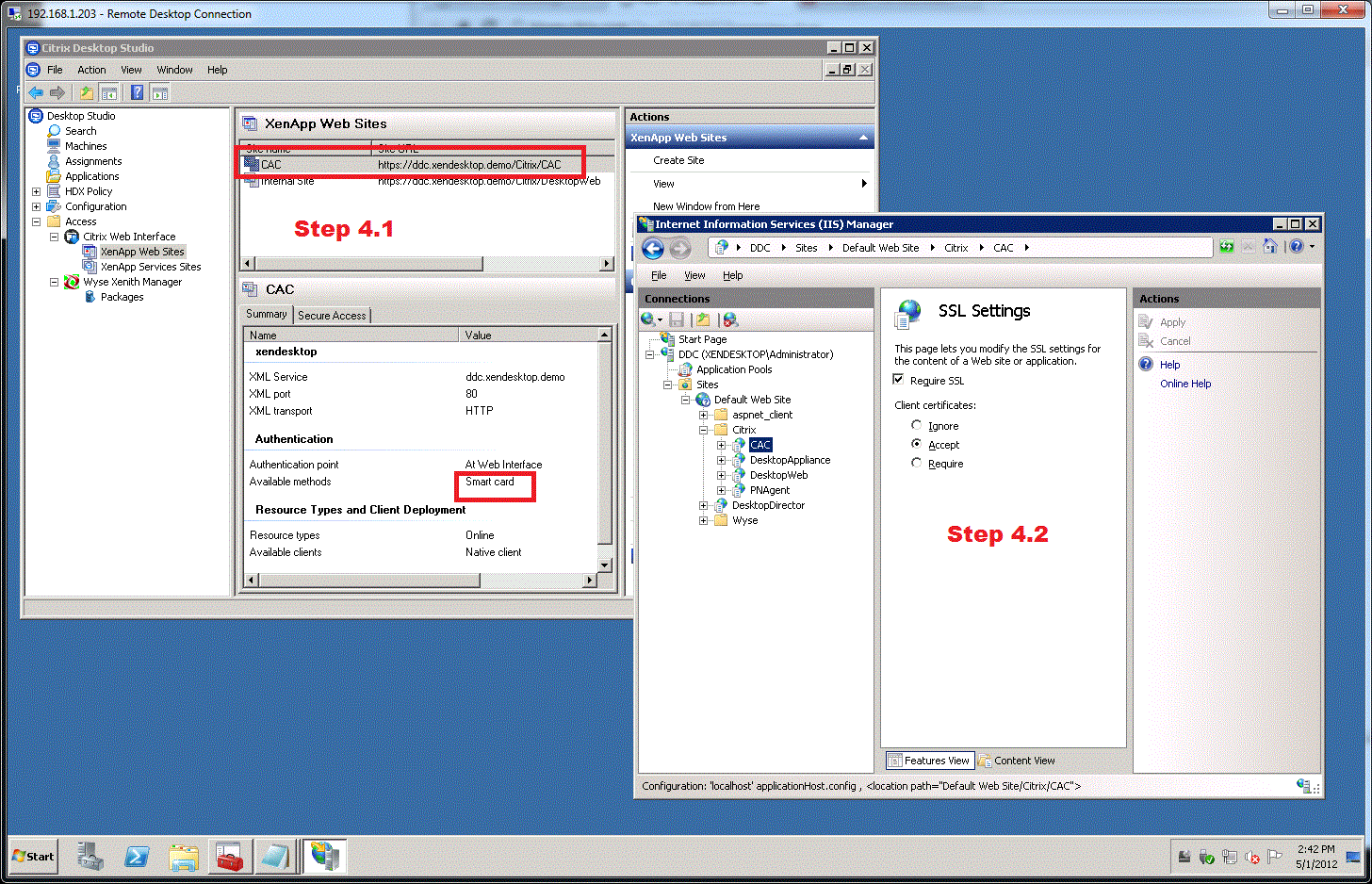Select the Ignore client certificates option
The width and height of the screenshot is (1372, 884).
(x=916, y=425)
